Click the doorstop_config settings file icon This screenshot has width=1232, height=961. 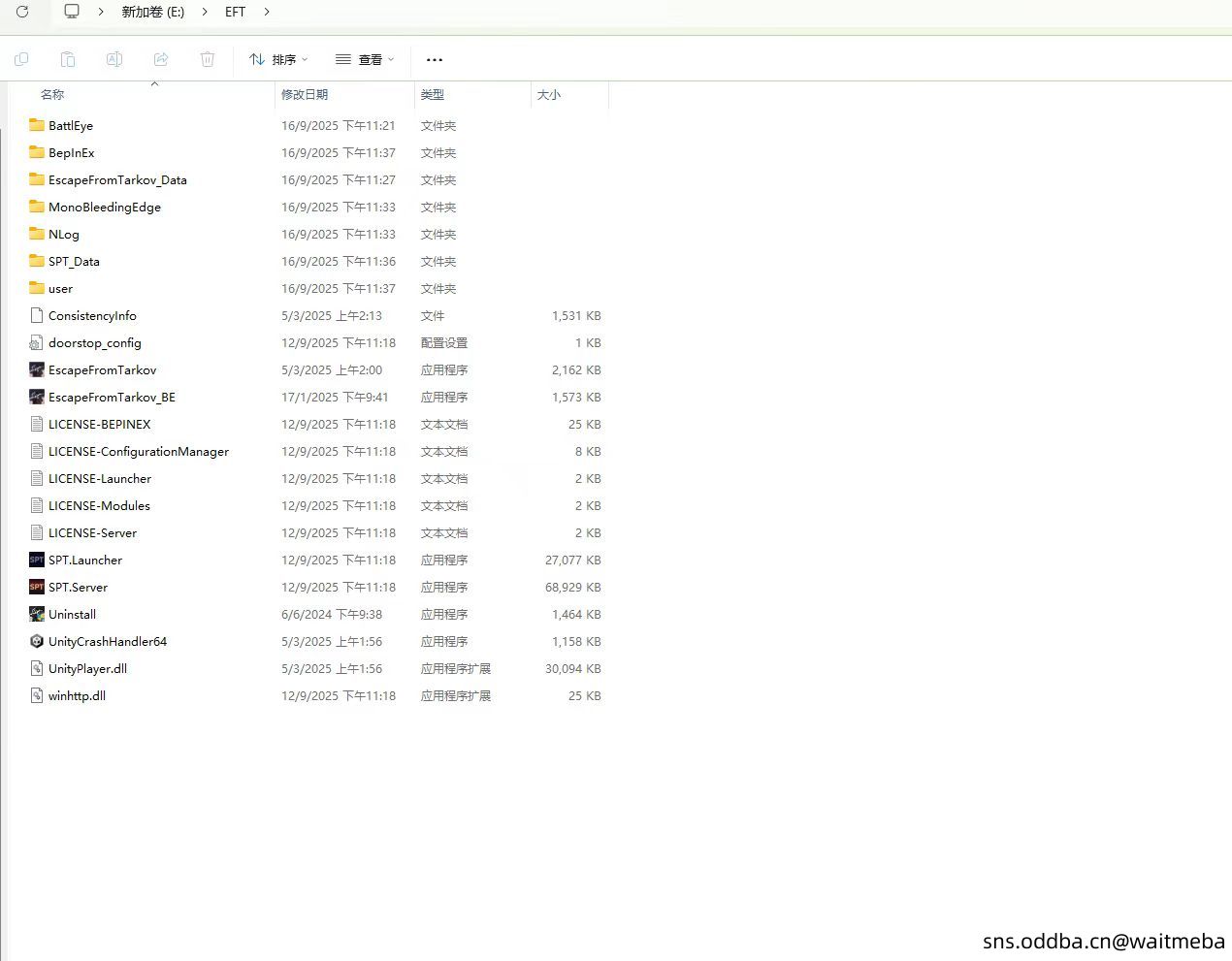point(37,342)
